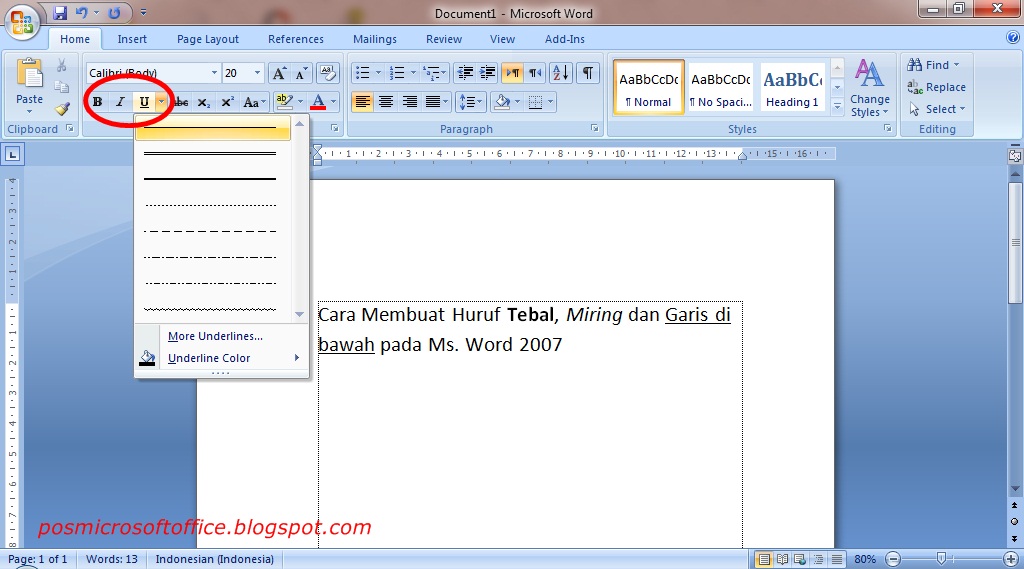The image size is (1024, 569).
Task: Choose More Underlines option
Action: (215, 336)
